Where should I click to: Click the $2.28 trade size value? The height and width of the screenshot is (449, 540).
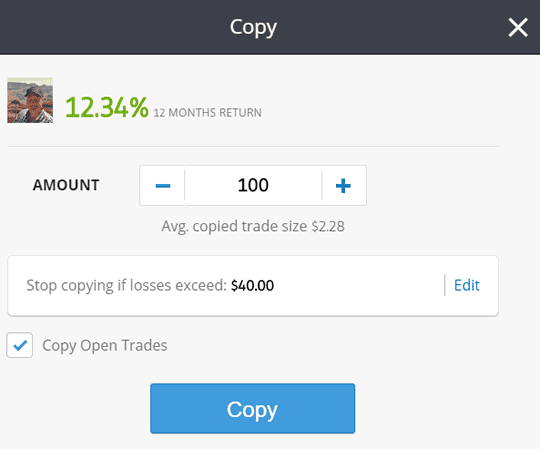[x=328, y=227]
